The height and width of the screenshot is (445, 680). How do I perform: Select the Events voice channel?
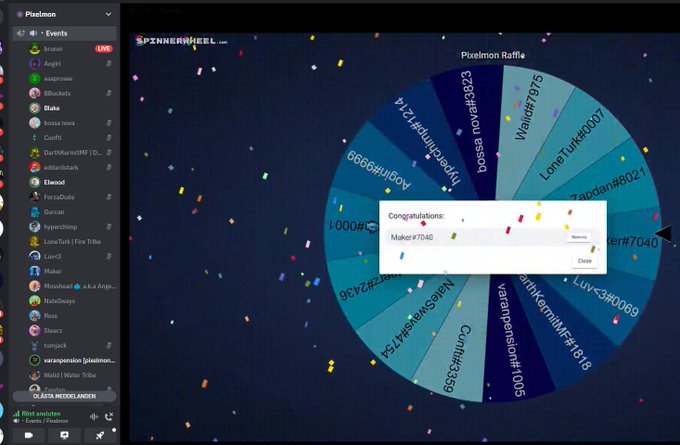(x=65, y=33)
